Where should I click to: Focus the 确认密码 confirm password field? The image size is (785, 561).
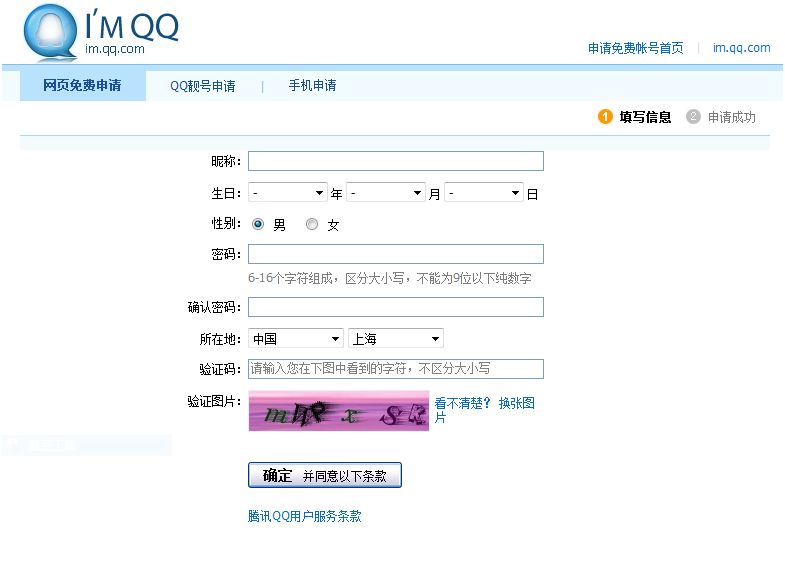click(x=396, y=307)
